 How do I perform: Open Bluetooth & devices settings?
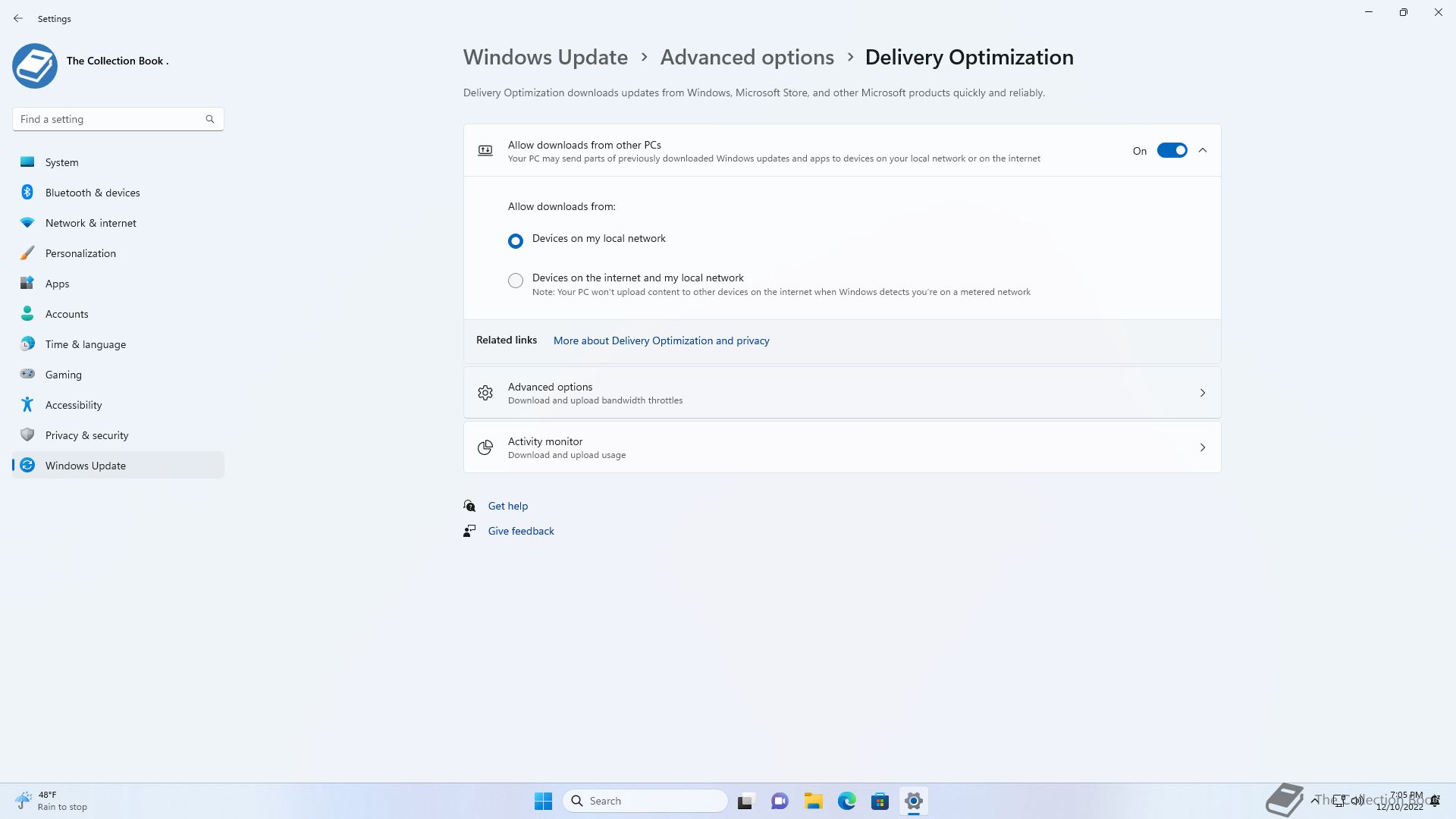tap(118, 192)
